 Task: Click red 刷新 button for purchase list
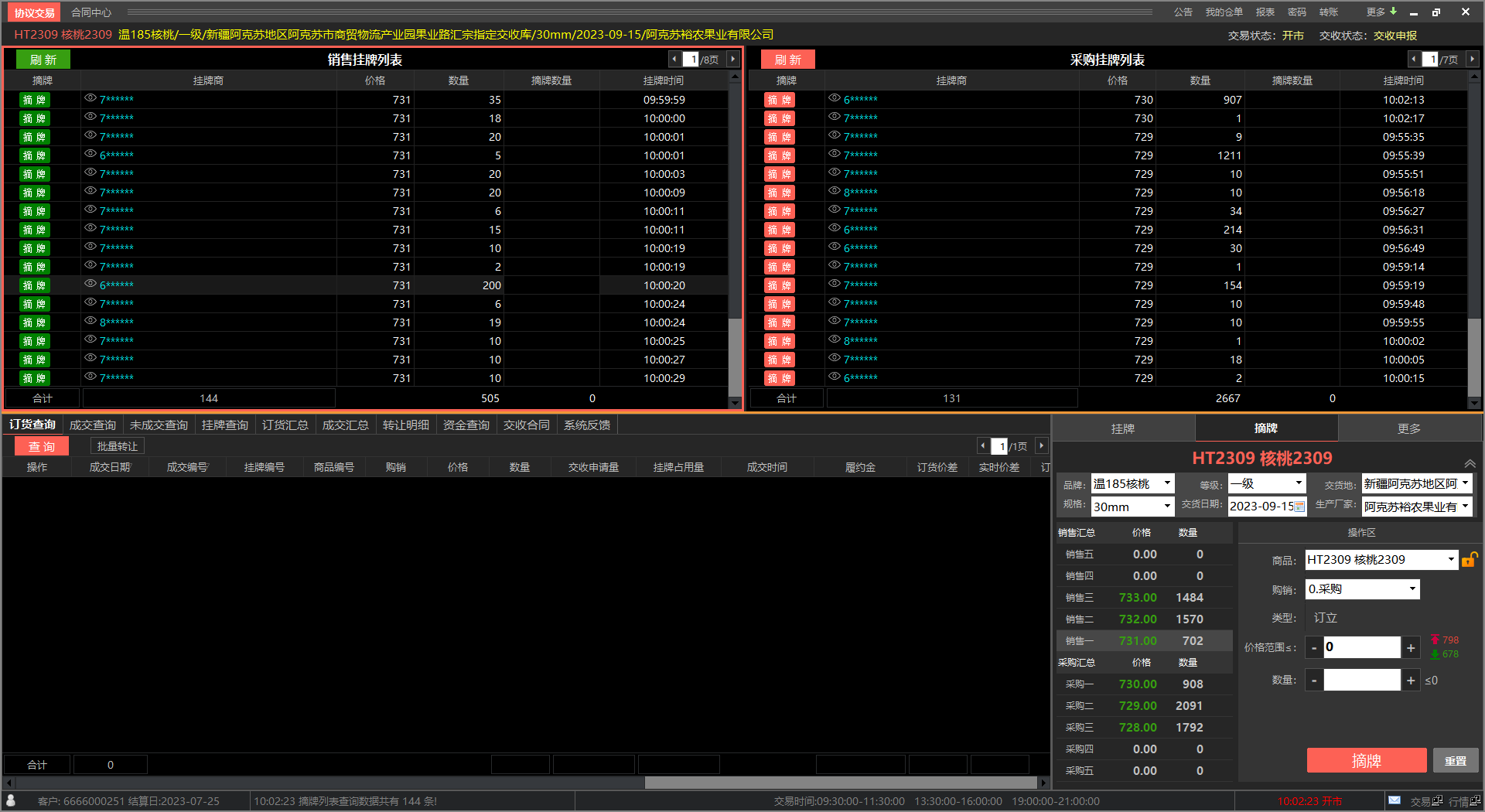[787, 60]
